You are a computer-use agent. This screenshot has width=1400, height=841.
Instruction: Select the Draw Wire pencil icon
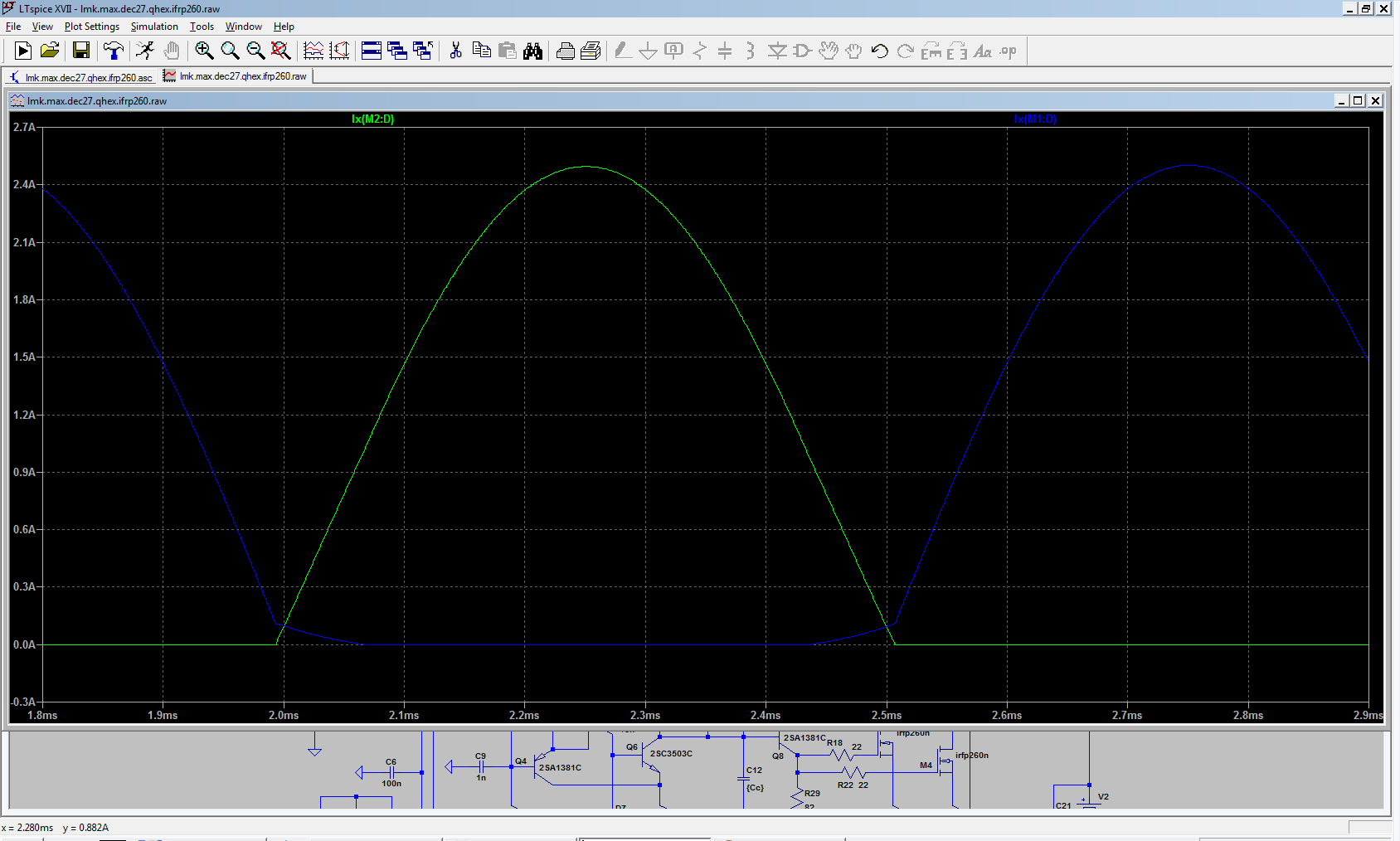point(623,51)
